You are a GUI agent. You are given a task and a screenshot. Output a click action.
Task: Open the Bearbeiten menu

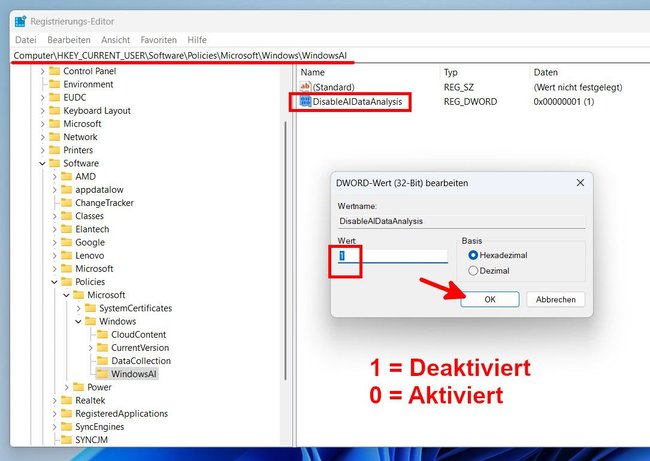69,40
